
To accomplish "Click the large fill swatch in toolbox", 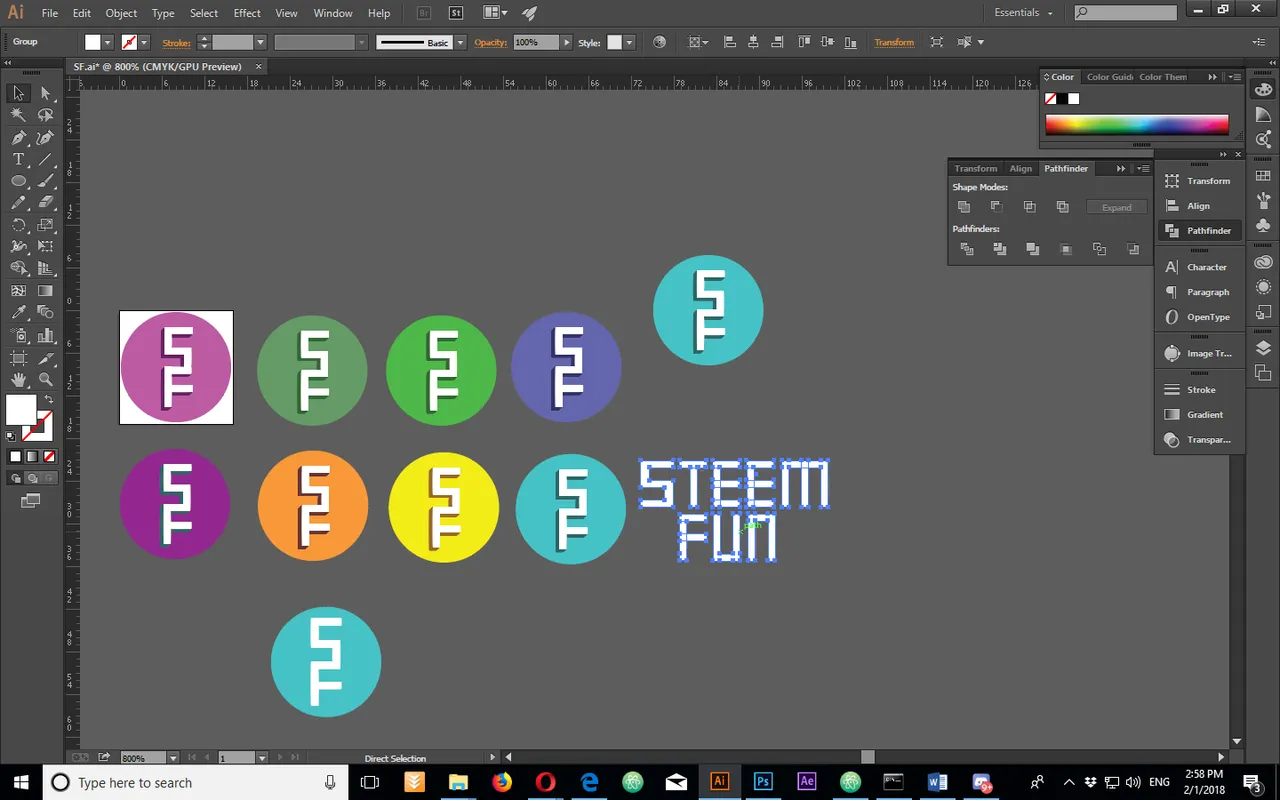I will pyautogui.click(x=20, y=410).
